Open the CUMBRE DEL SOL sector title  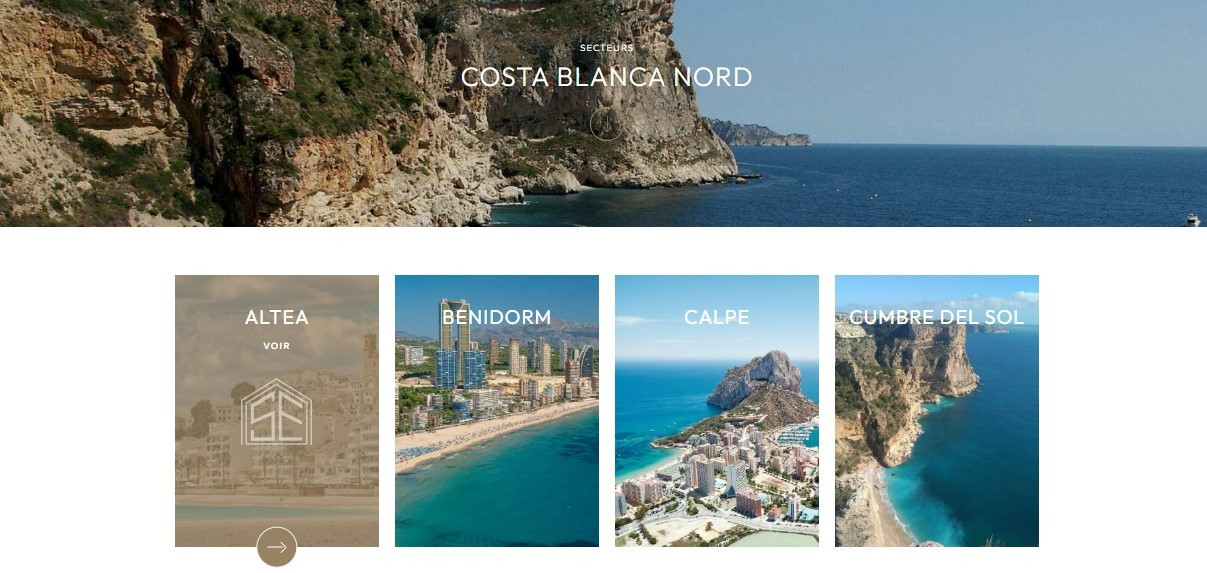[x=937, y=317]
